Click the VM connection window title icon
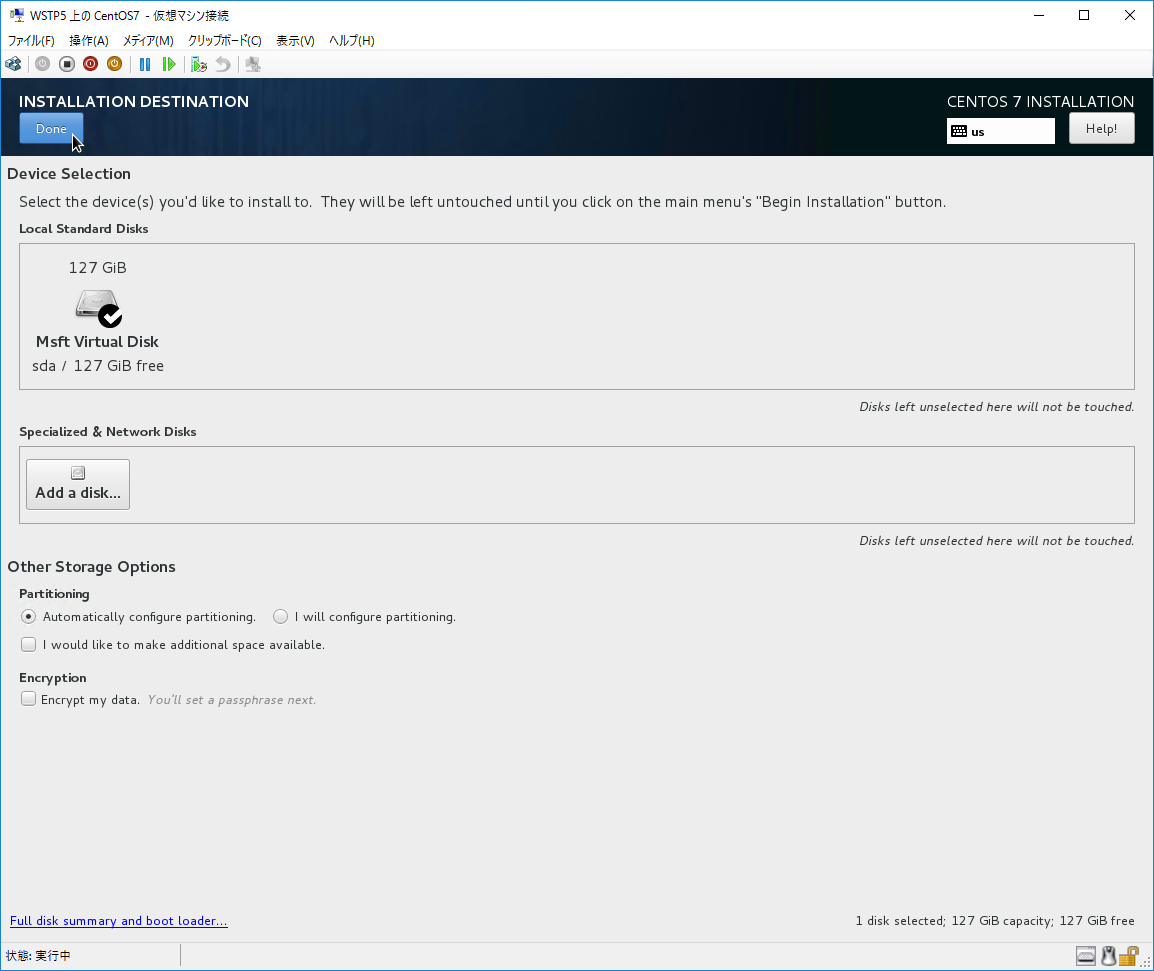Image resolution: width=1154 pixels, height=971 pixels. point(16,15)
